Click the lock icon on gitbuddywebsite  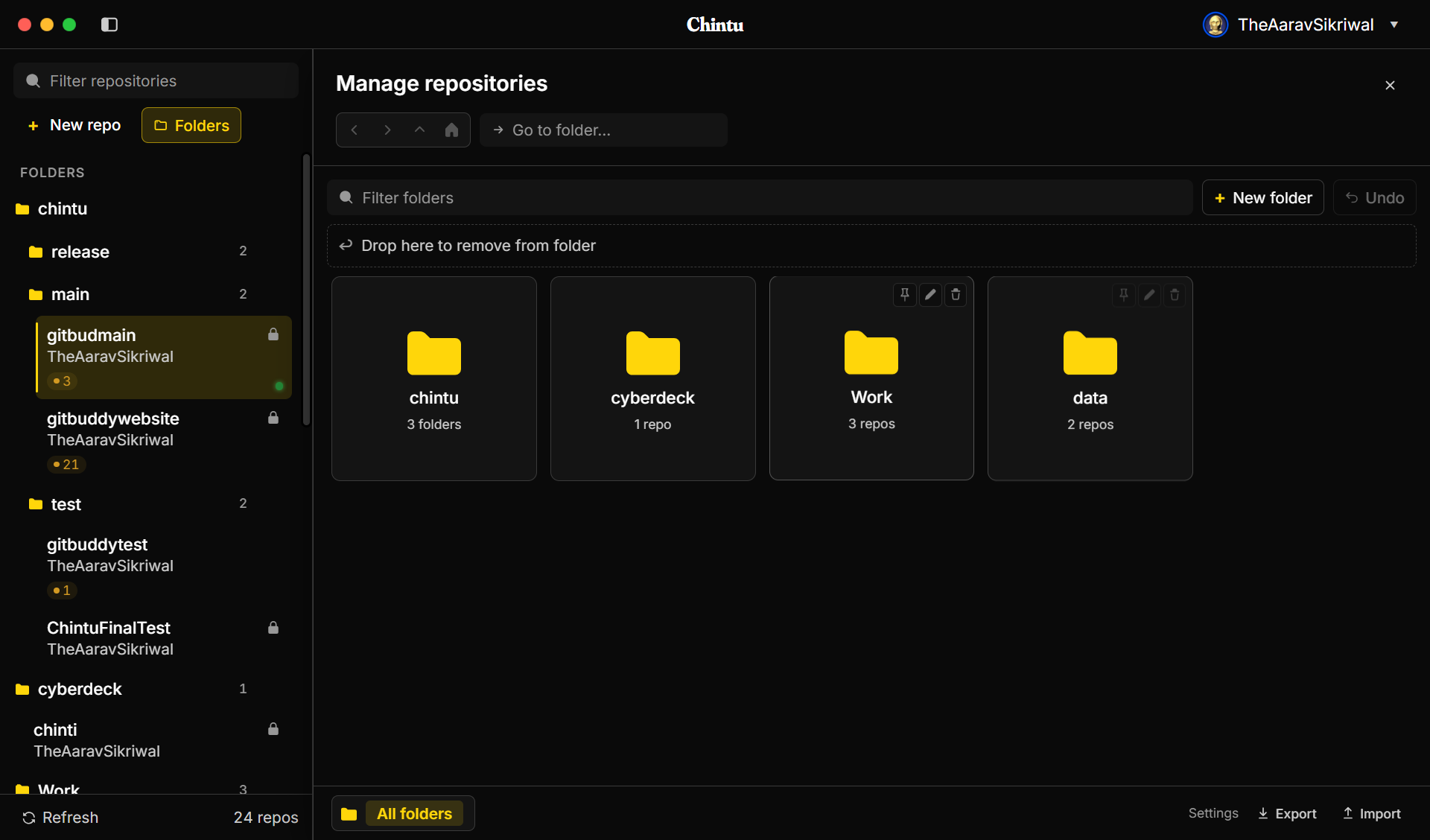[273, 418]
